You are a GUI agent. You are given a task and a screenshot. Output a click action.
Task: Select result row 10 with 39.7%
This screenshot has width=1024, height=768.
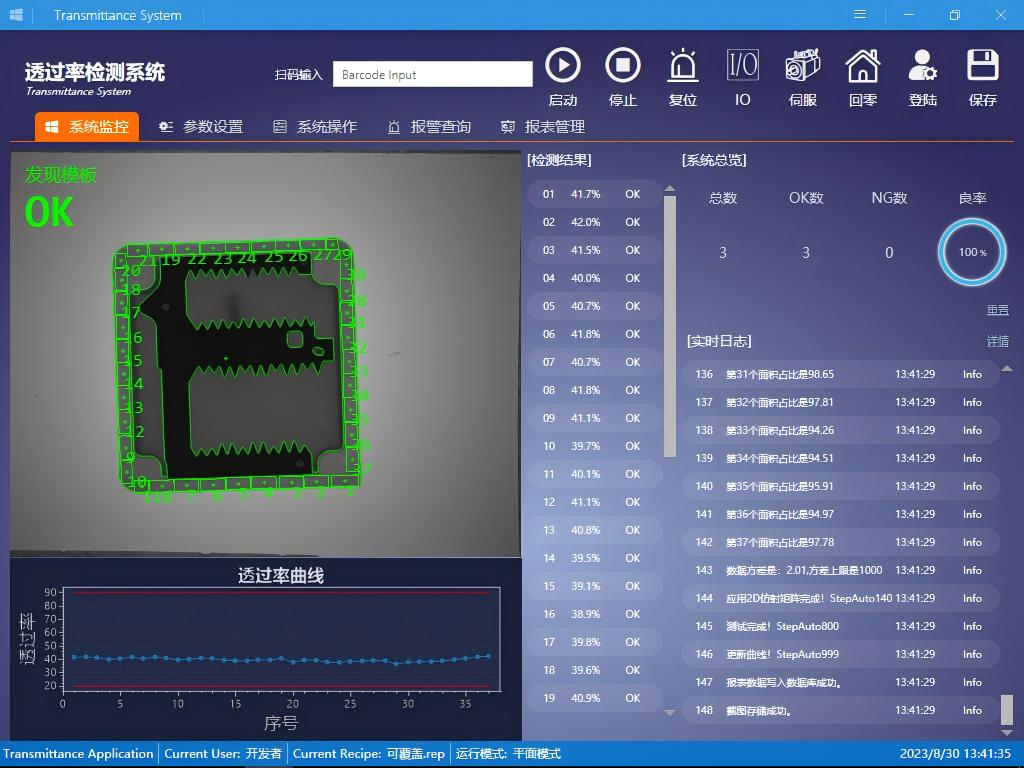click(594, 446)
